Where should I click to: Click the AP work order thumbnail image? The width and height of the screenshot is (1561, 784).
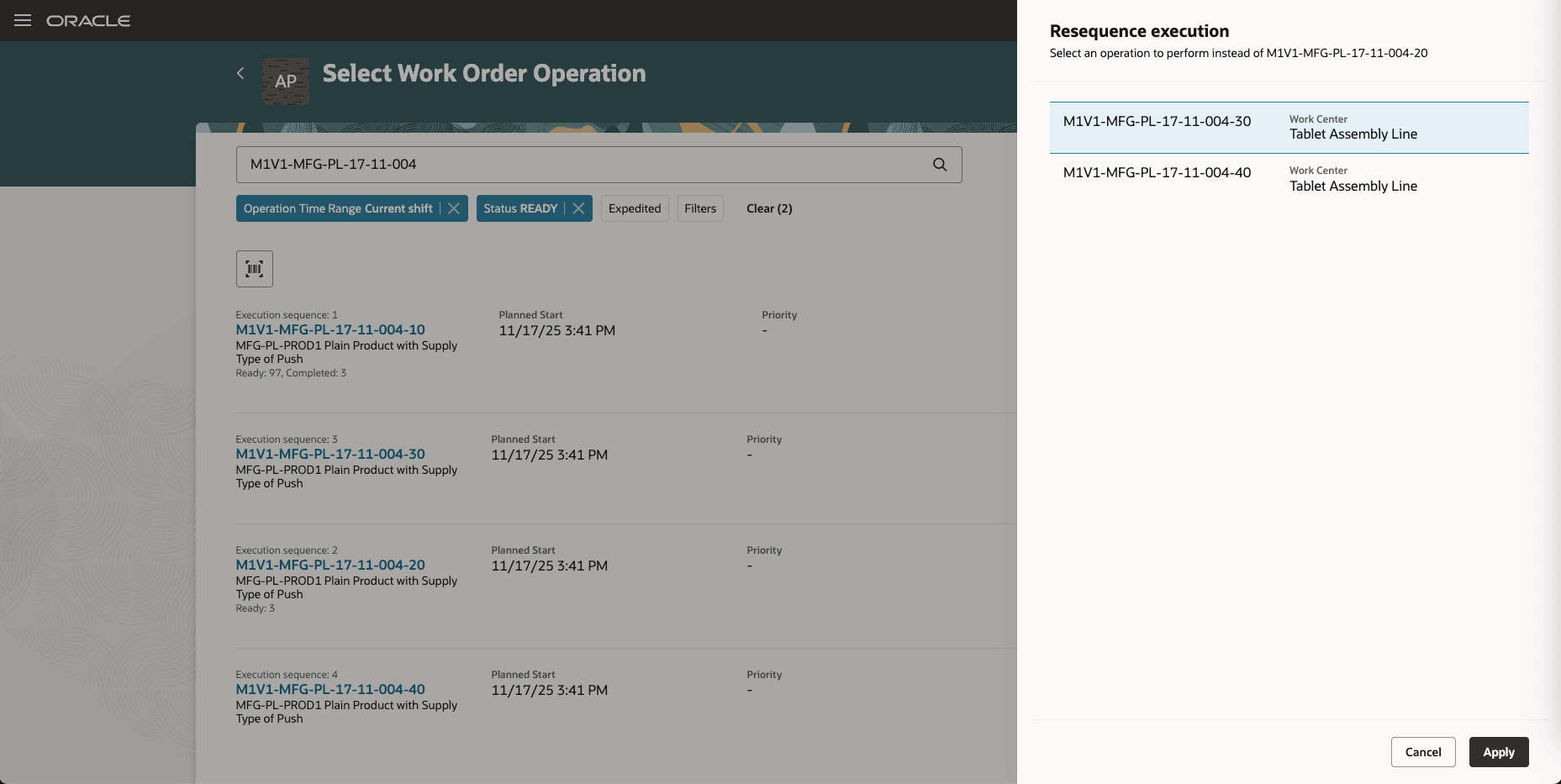pyautogui.click(x=285, y=82)
